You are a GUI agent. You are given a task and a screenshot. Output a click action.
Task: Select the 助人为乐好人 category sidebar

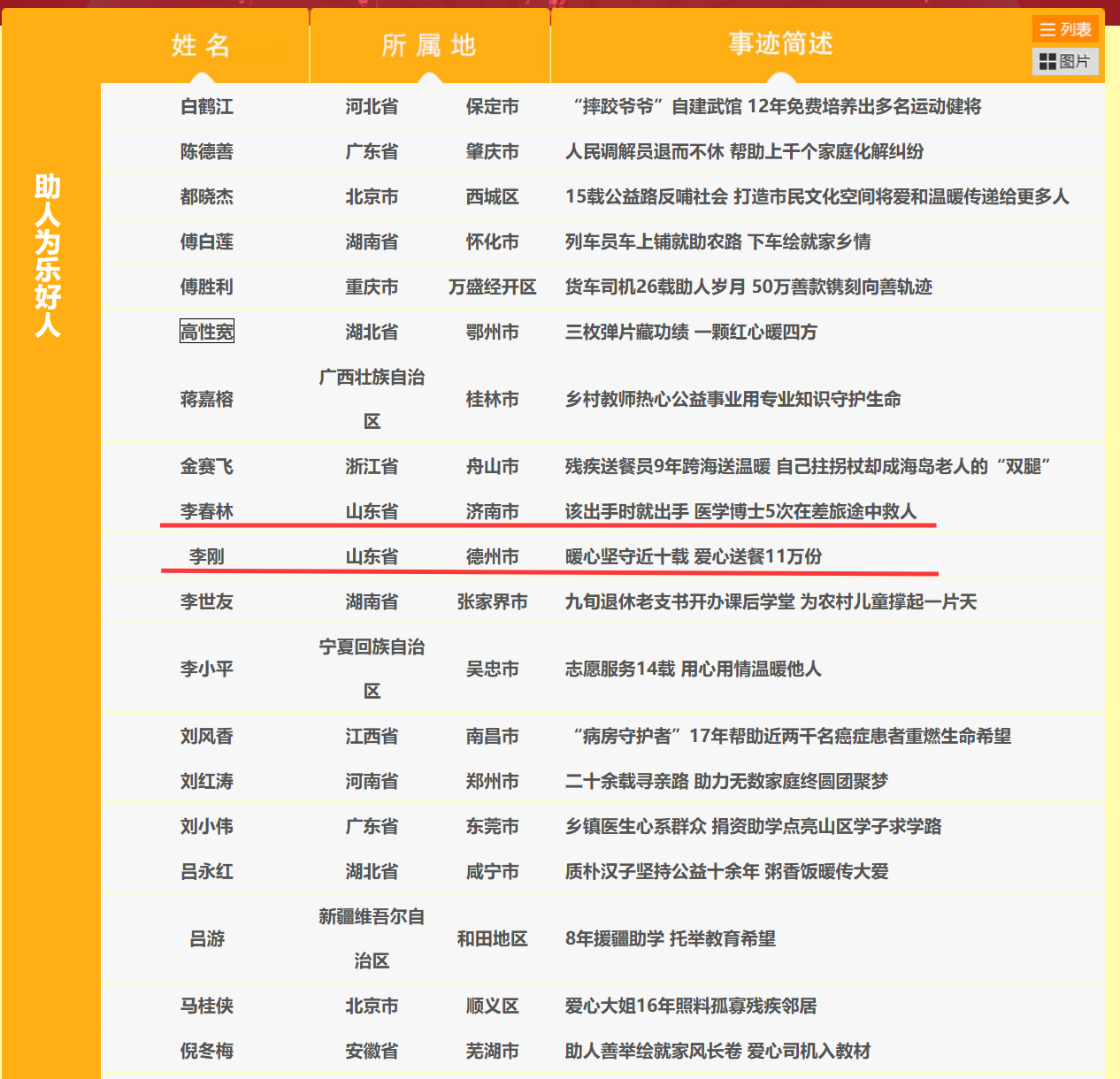pos(48,256)
